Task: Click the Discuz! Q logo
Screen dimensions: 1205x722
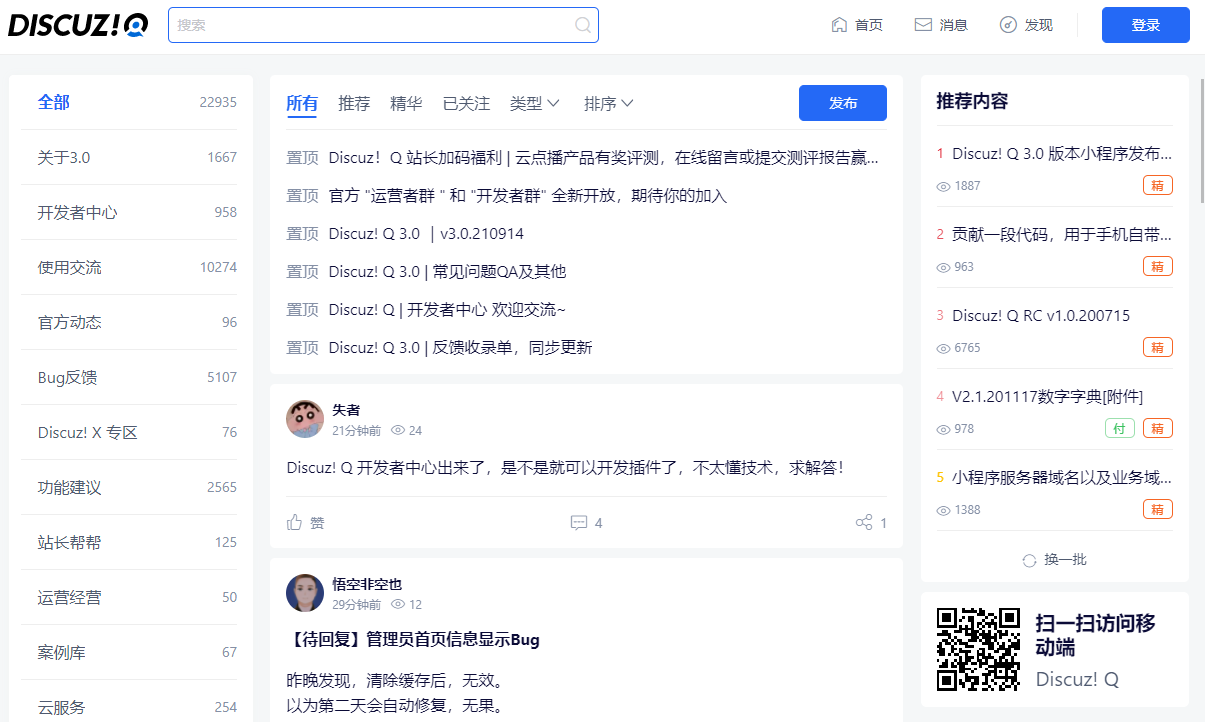Action: [x=78, y=25]
